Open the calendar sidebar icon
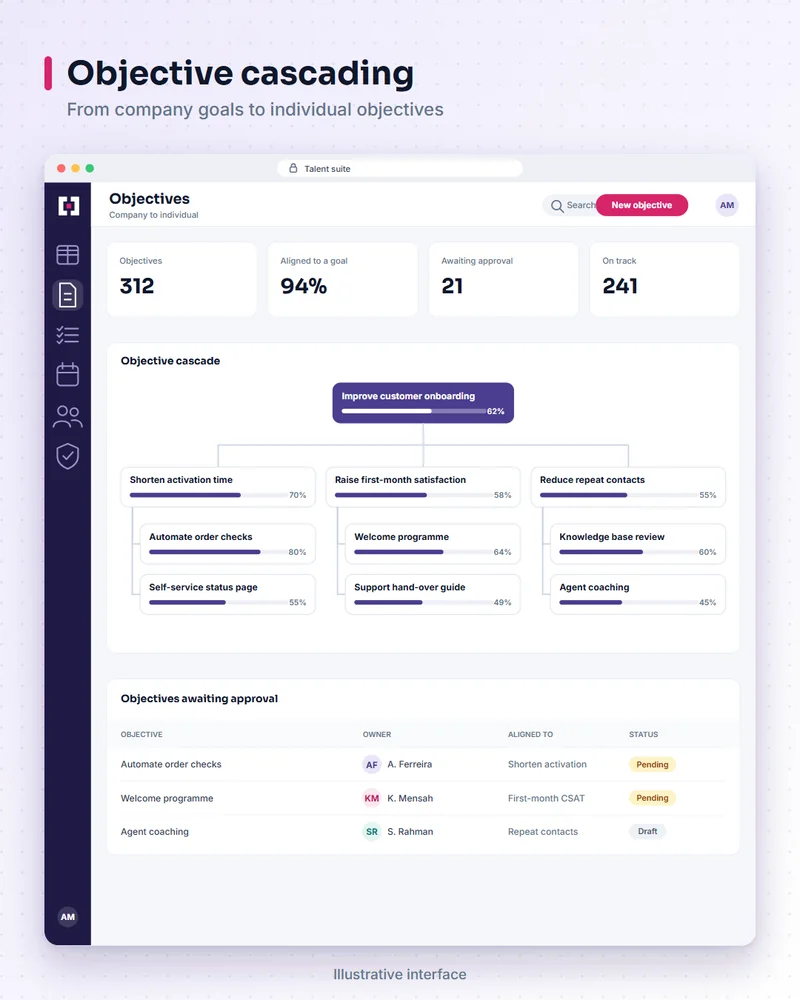Screen dimensions: 800x1000 (68, 374)
